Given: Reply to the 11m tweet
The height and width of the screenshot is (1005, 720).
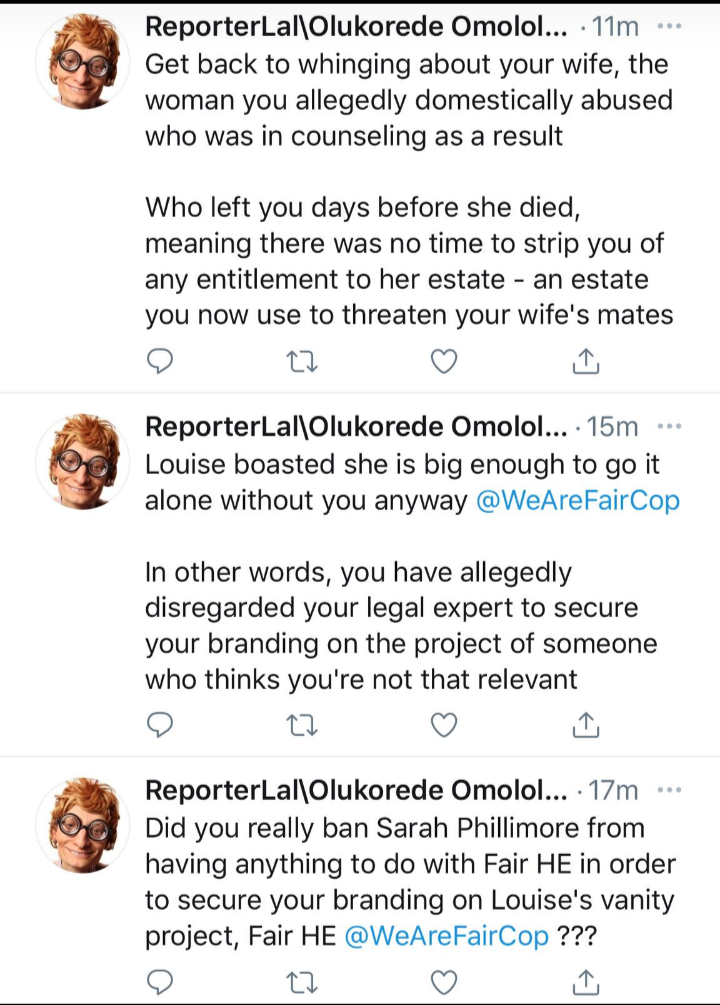Looking at the screenshot, I should point(160,362).
